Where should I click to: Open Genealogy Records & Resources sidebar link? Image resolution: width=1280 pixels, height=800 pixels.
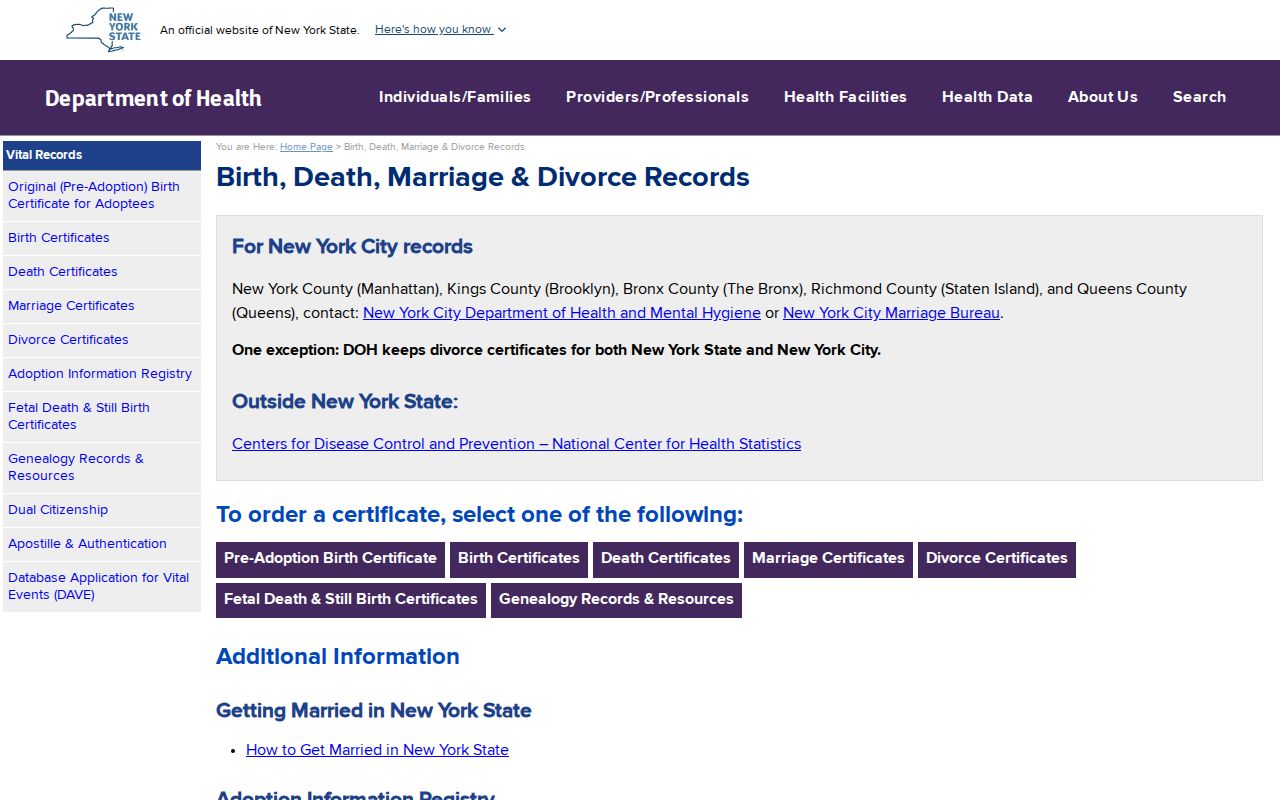coord(102,467)
